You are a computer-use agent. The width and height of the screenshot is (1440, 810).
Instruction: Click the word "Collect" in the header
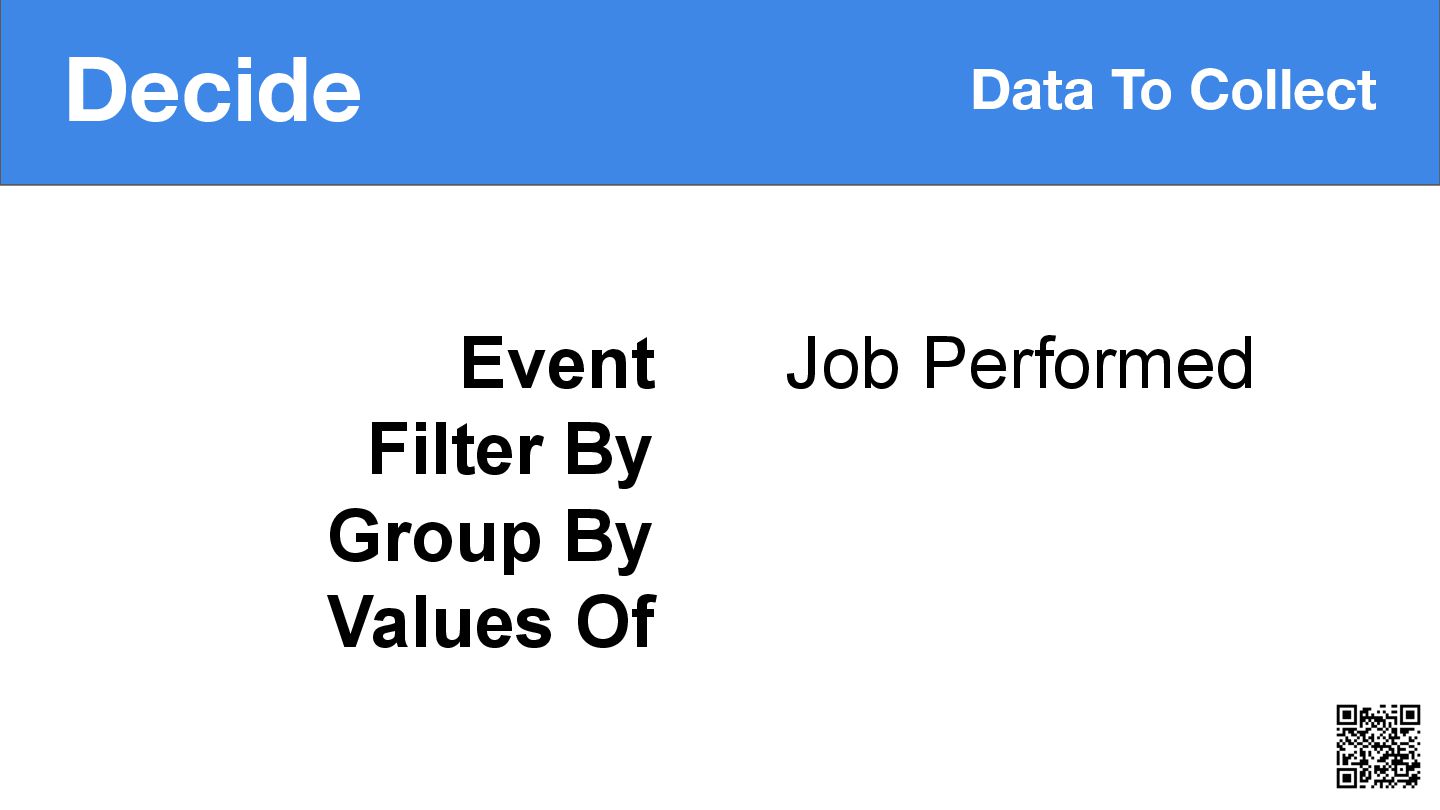coord(1283,90)
